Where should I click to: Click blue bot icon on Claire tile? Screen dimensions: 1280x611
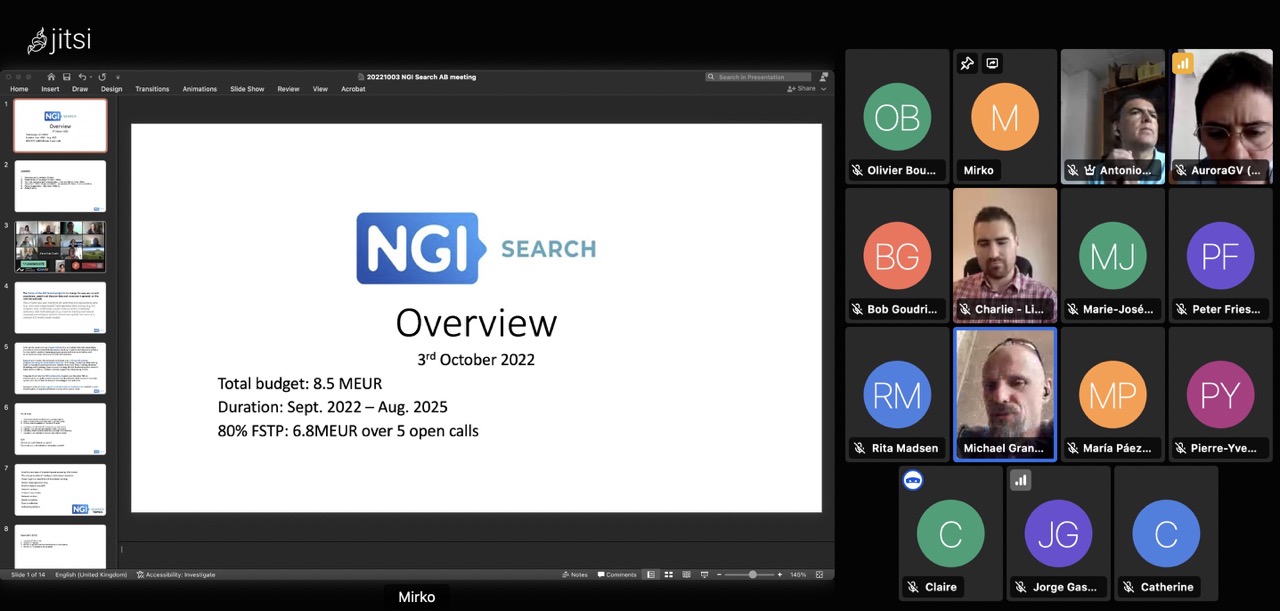(x=913, y=480)
